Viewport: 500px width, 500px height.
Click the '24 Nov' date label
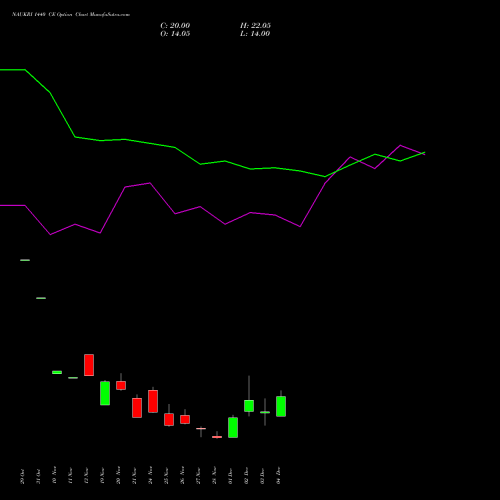pos(150,475)
